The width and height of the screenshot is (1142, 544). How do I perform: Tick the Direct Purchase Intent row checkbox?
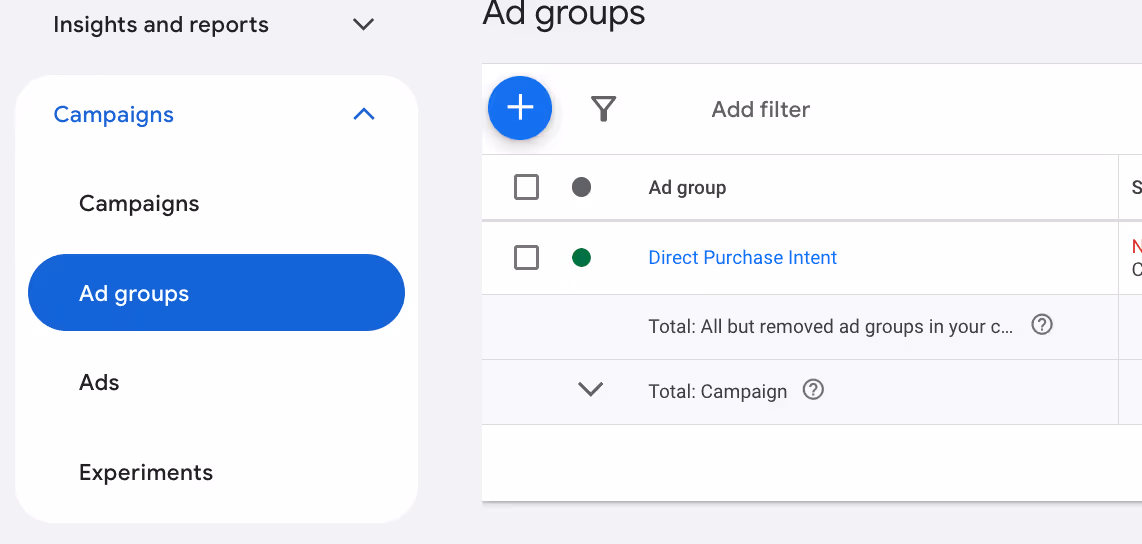pyautogui.click(x=527, y=257)
